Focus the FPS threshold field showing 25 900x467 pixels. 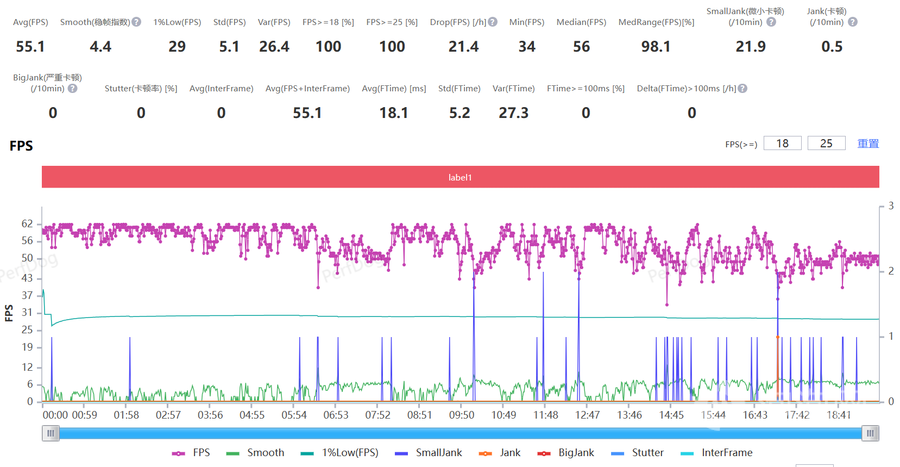tap(826, 143)
